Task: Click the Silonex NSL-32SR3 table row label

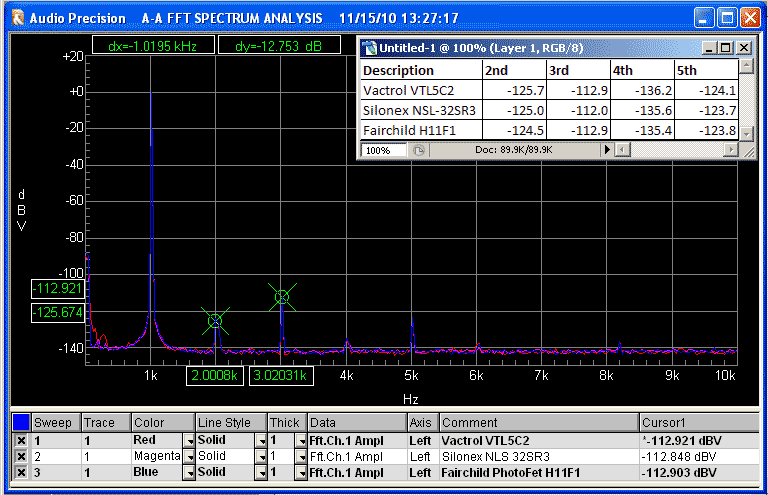Action: pyautogui.click(x=419, y=111)
